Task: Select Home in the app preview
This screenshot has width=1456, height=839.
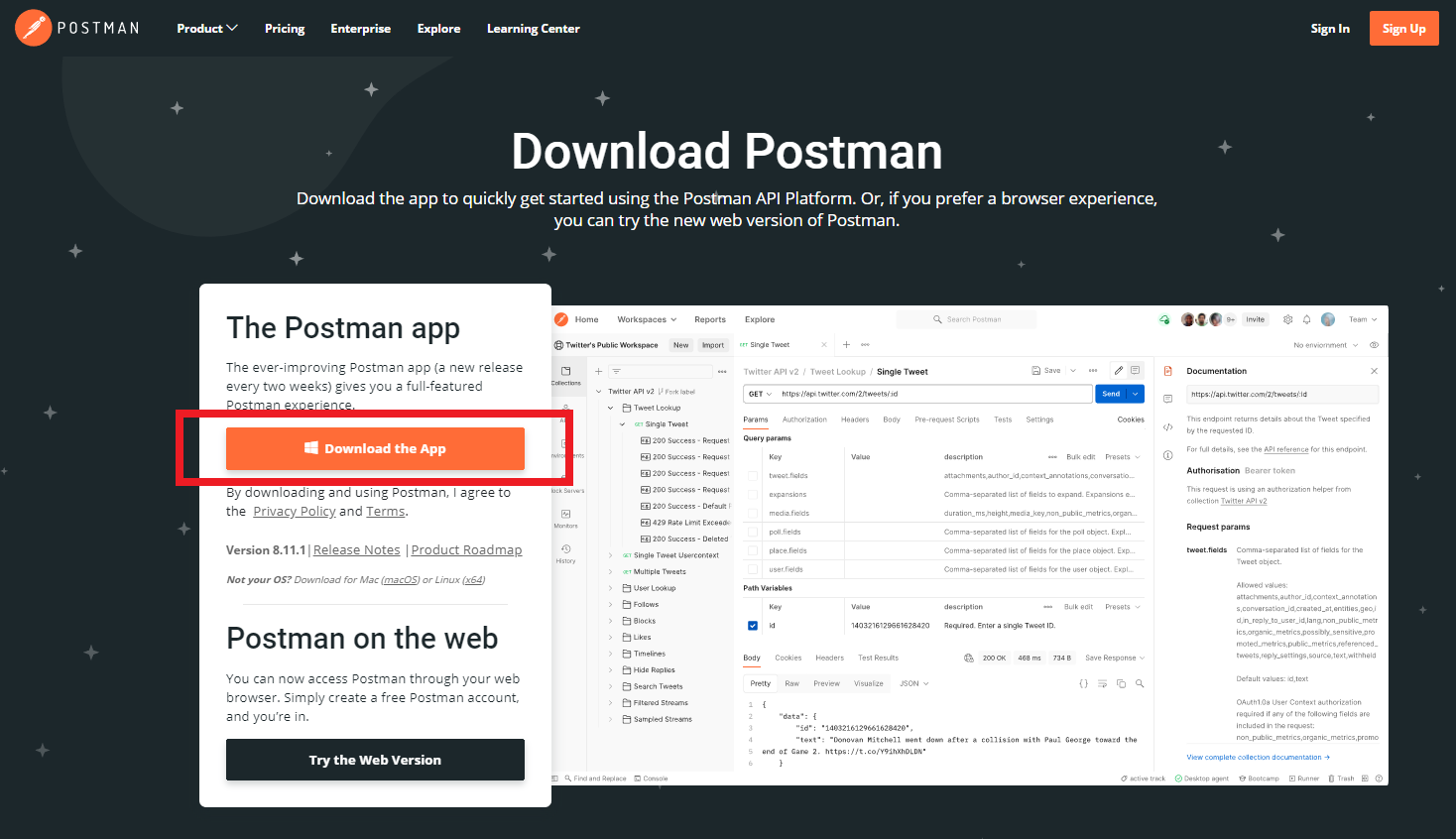Action: [586, 319]
